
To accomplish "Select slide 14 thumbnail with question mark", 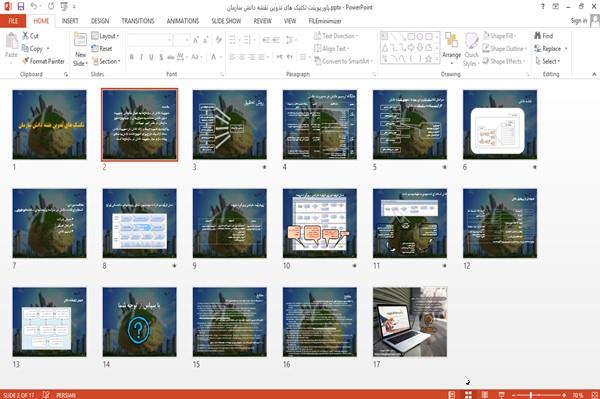I will pos(140,322).
